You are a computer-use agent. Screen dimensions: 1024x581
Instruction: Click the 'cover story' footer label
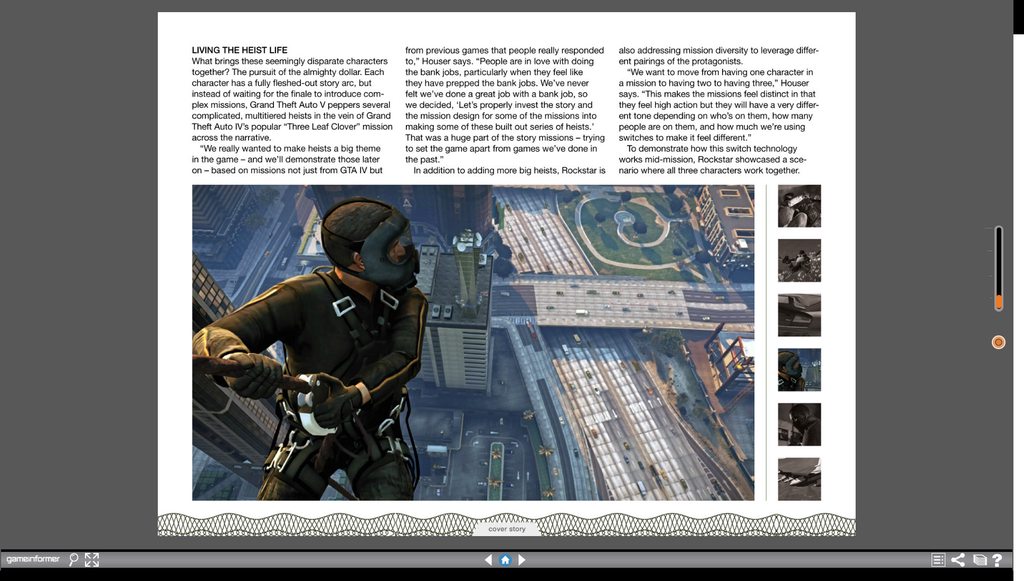(x=507, y=529)
